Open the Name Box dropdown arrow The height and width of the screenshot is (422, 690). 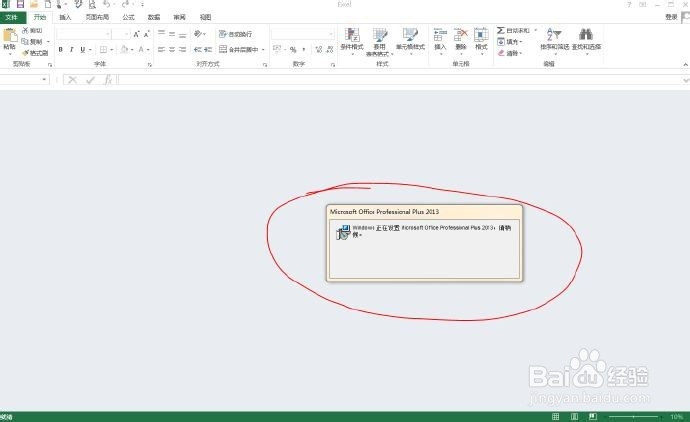click(x=44, y=80)
